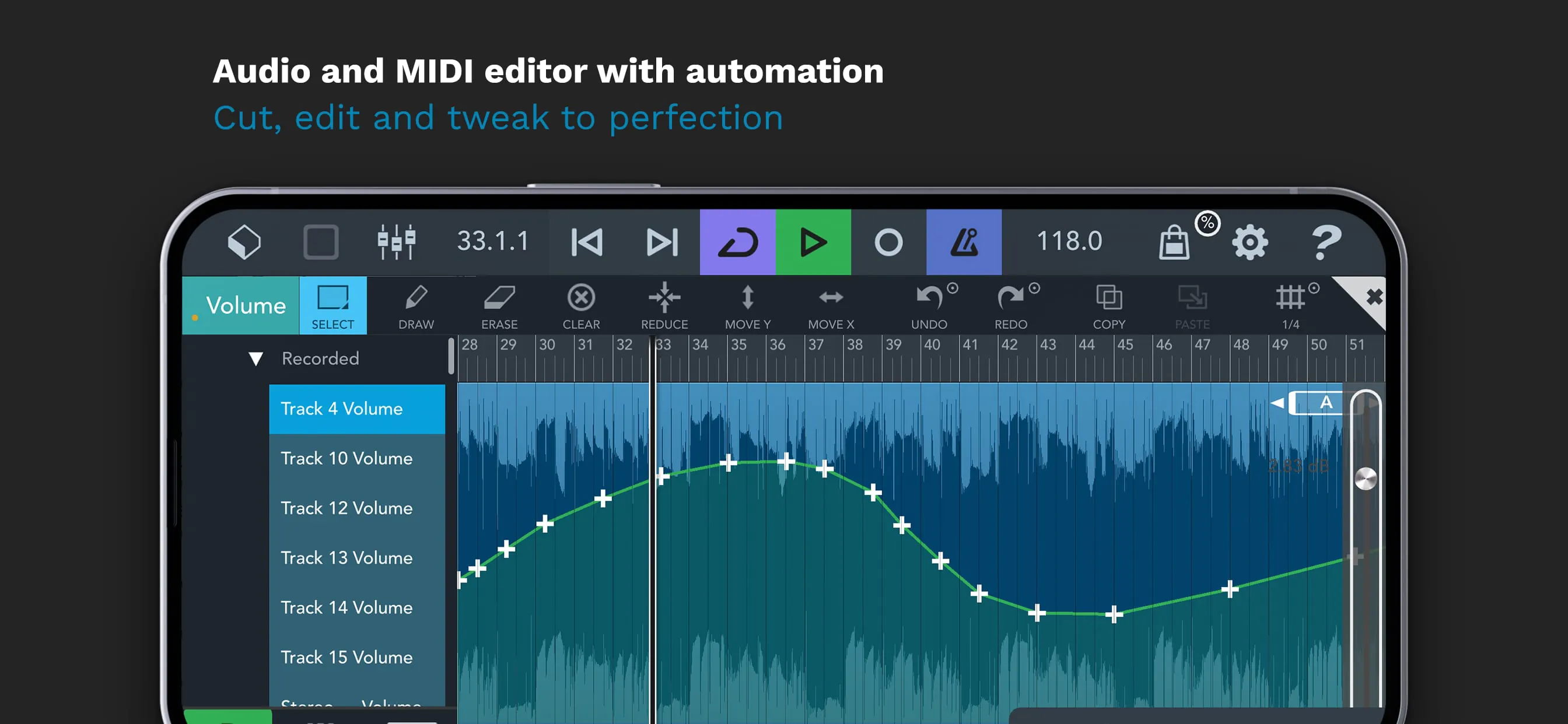
Task: Open settings with the gear icon
Action: click(x=1249, y=242)
